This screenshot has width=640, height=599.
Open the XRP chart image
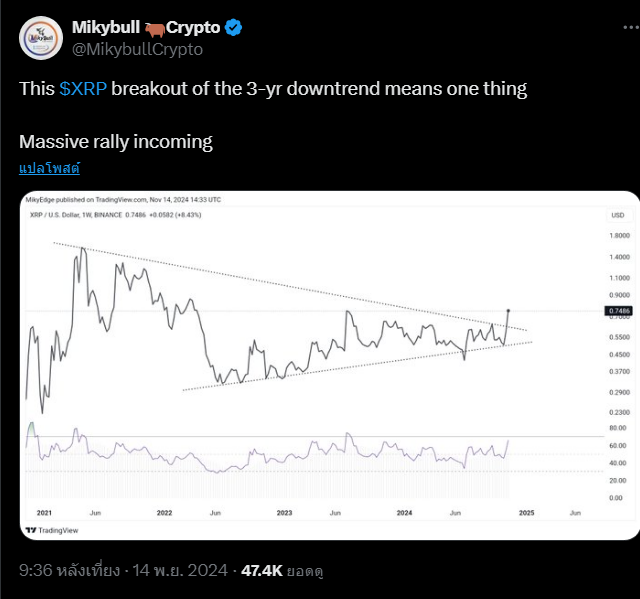click(329, 365)
